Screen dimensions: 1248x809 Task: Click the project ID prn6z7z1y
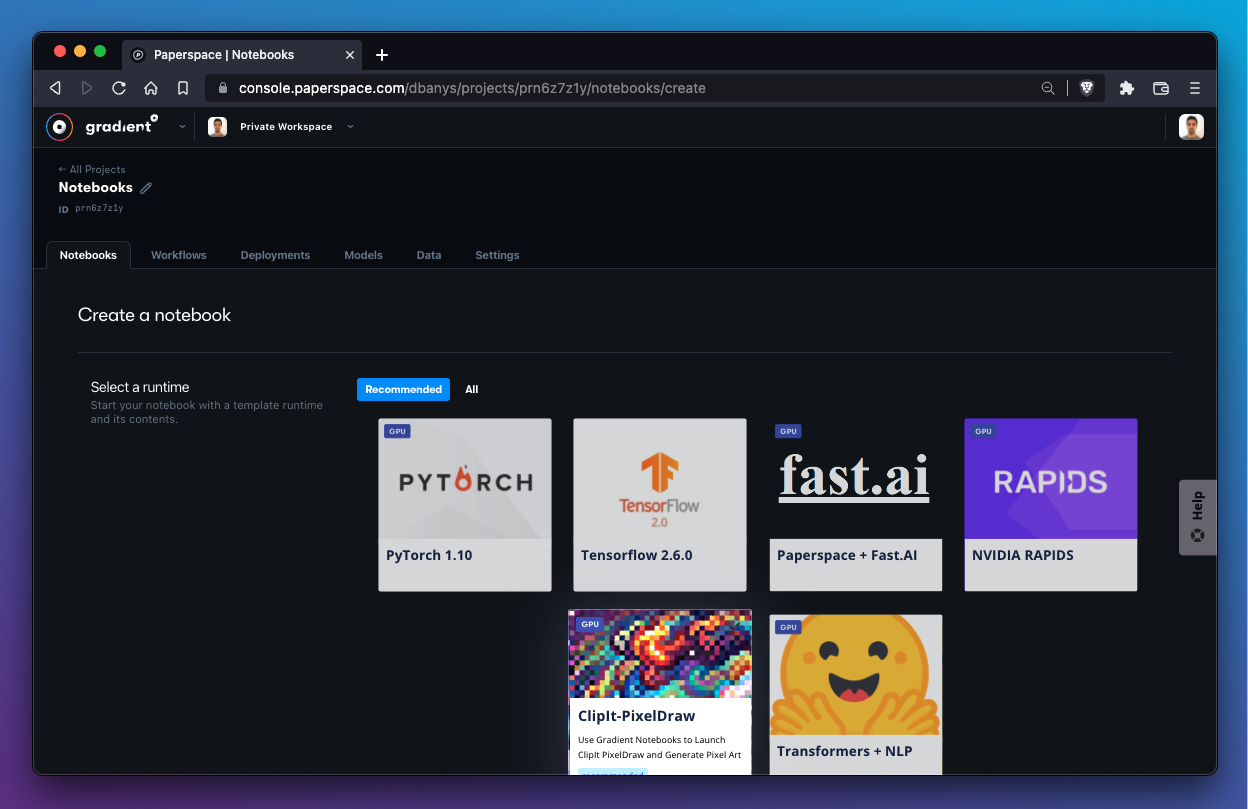[99, 208]
